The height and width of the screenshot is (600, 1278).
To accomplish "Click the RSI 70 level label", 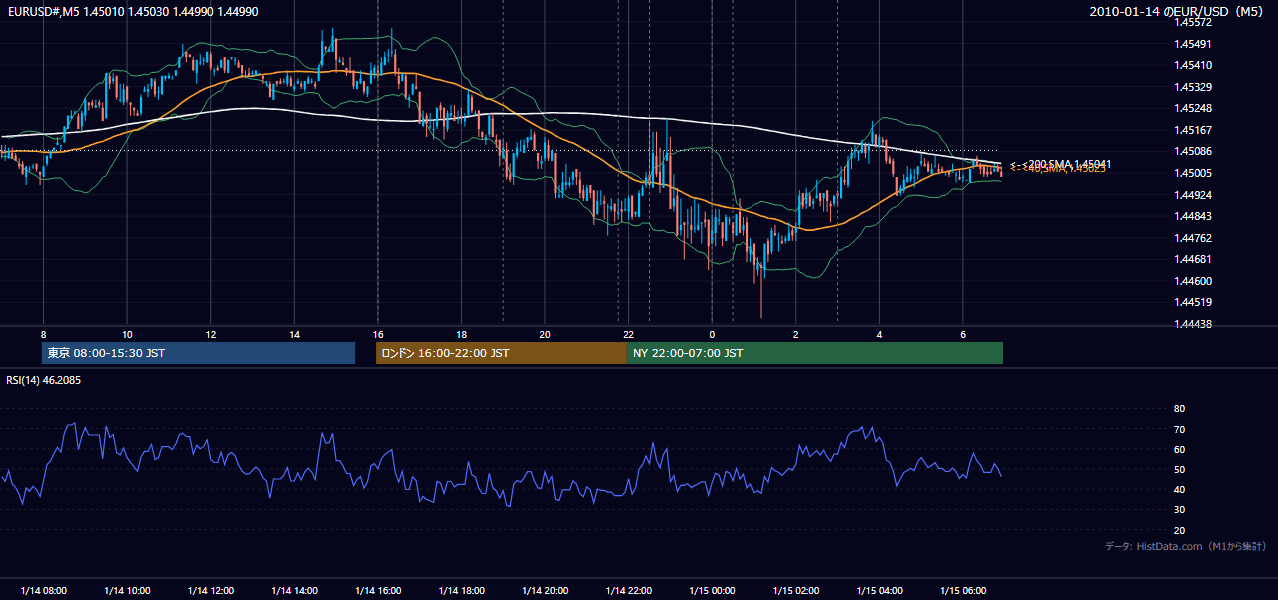I will pos(1179,429).
